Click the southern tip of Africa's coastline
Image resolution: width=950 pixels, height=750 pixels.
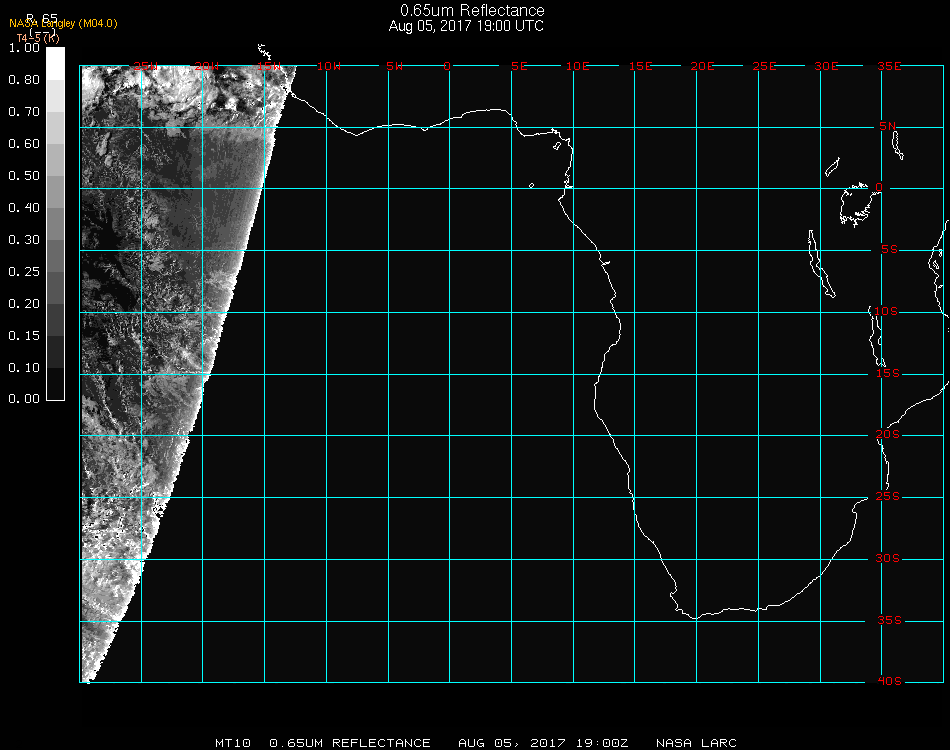694,616
